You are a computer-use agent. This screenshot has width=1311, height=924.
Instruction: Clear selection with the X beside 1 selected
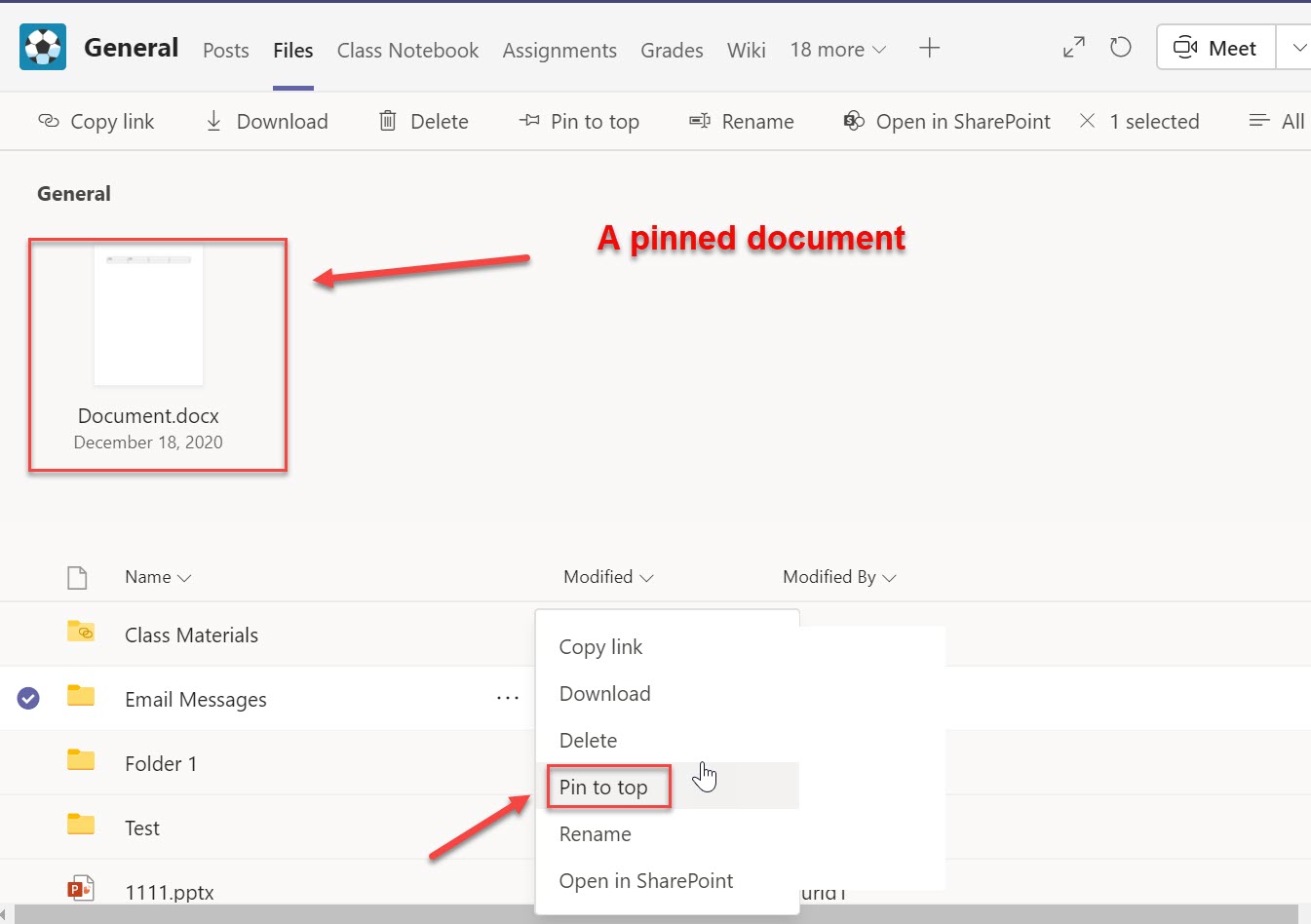click(1088, 121)
